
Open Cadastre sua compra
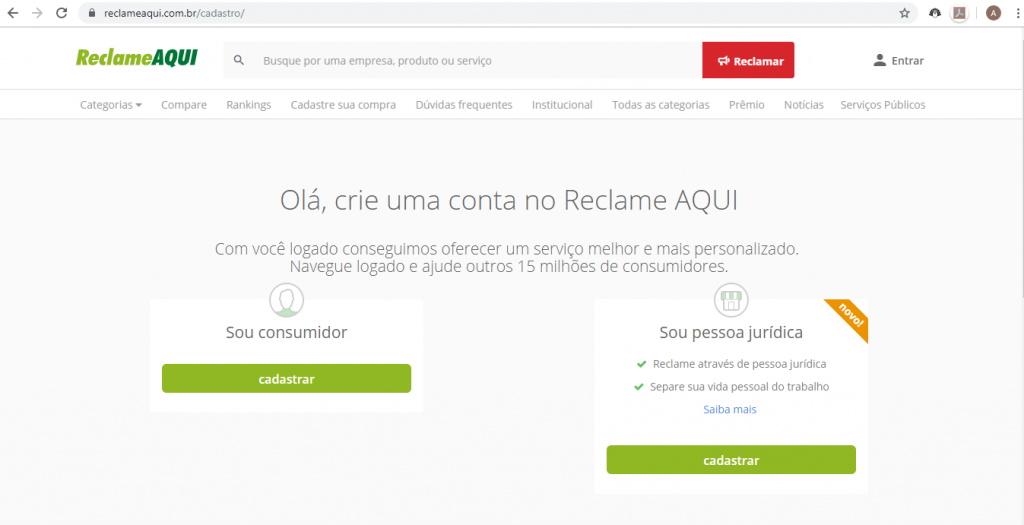click(344, 104)
